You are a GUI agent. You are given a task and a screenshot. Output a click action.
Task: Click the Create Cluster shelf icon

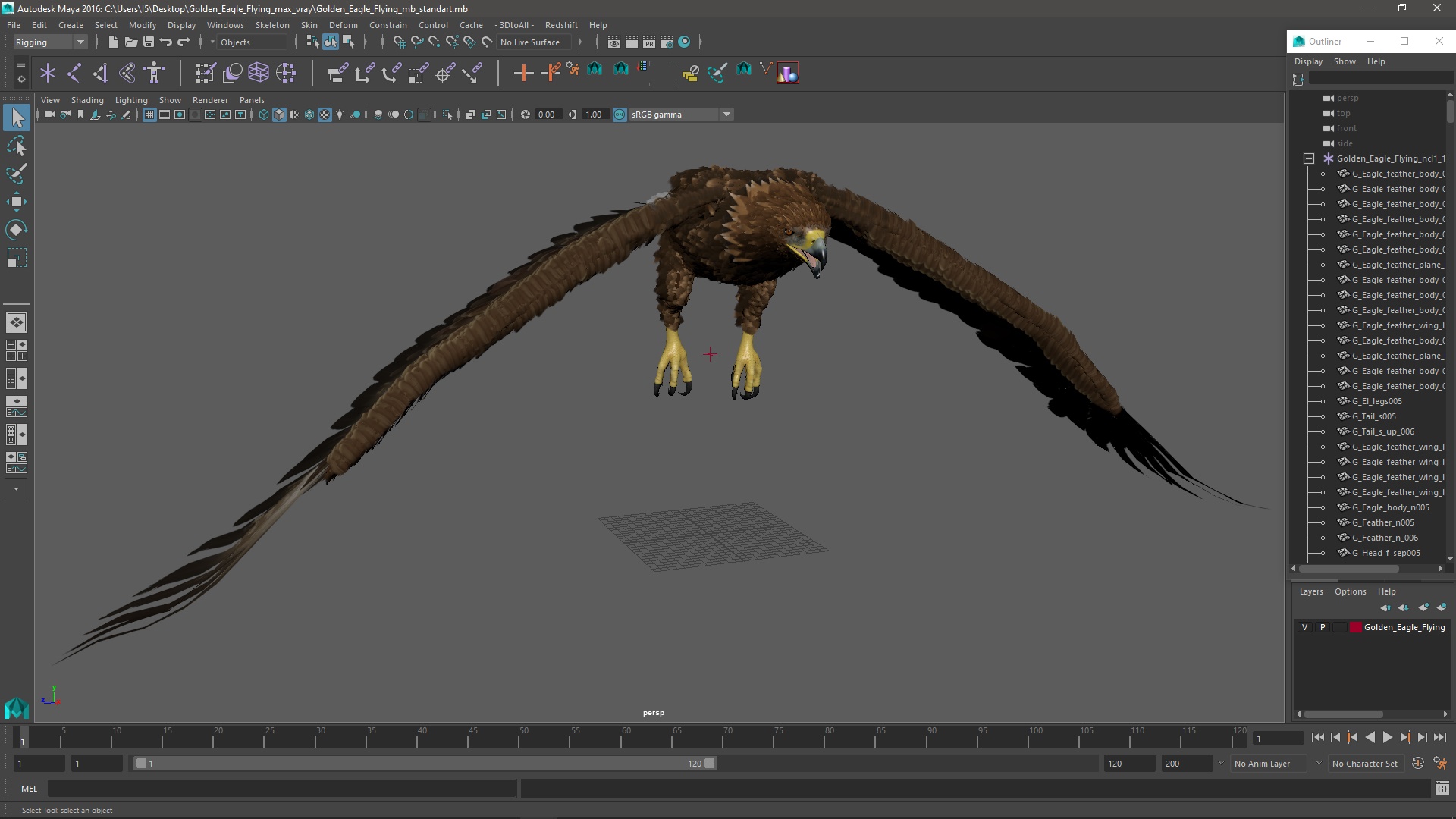pos(286,73)
